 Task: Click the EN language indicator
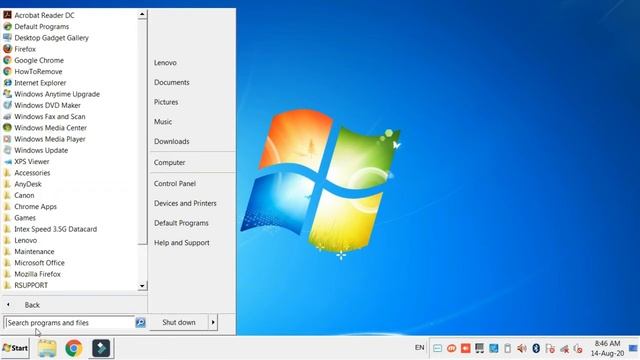419,348
